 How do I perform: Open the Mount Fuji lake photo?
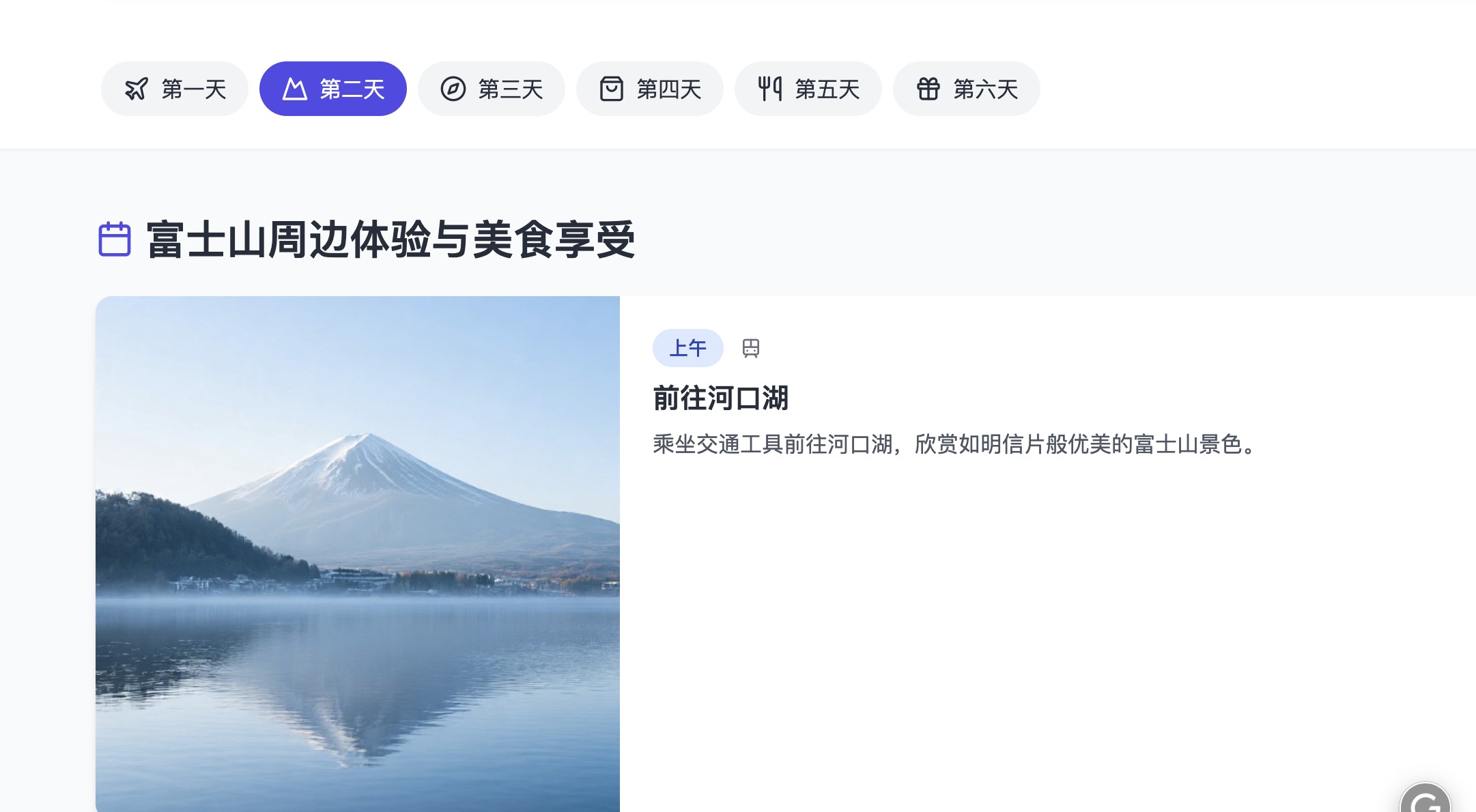[358, 554]
